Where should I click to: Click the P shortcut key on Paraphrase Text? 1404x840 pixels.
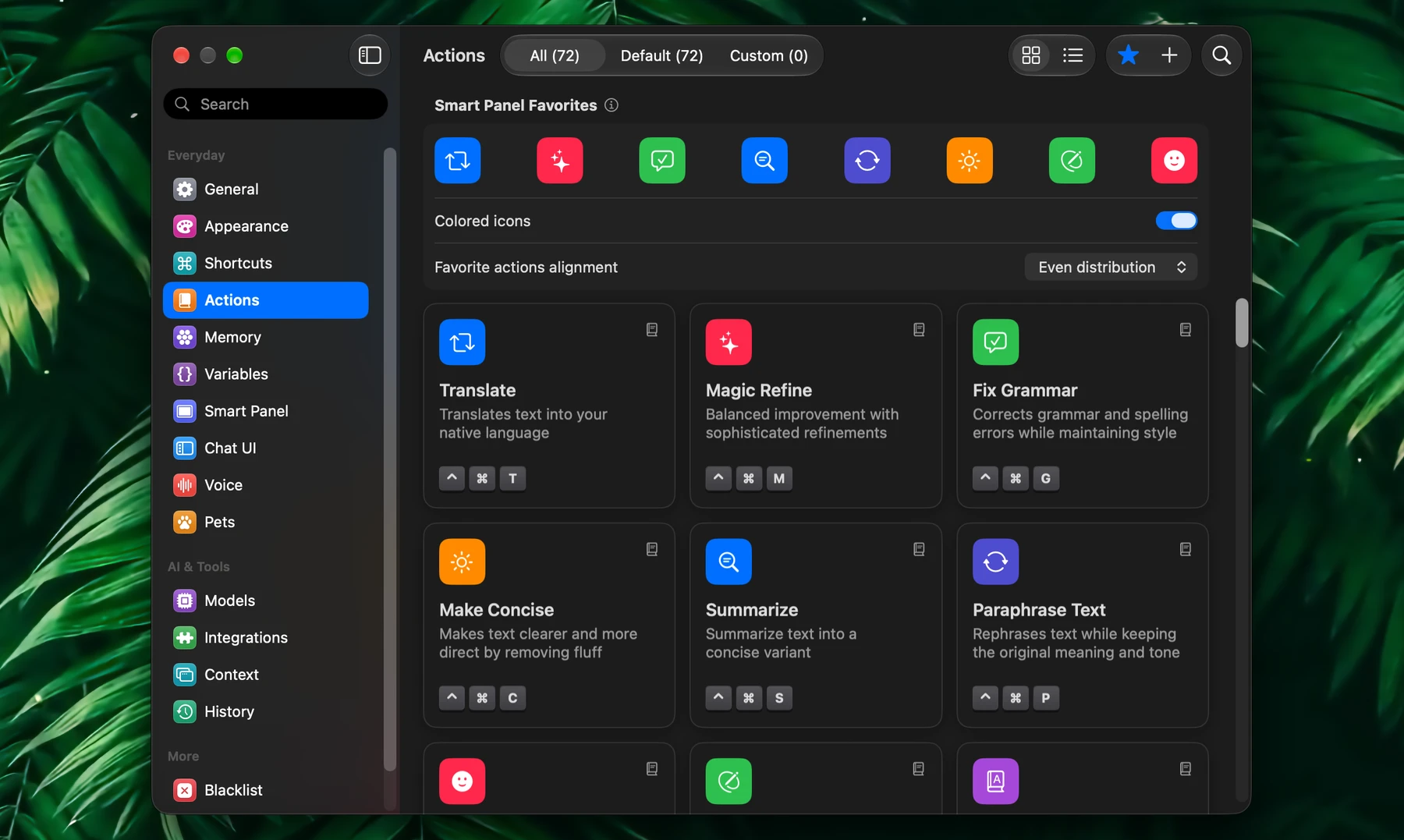[x=1046, y=698]
